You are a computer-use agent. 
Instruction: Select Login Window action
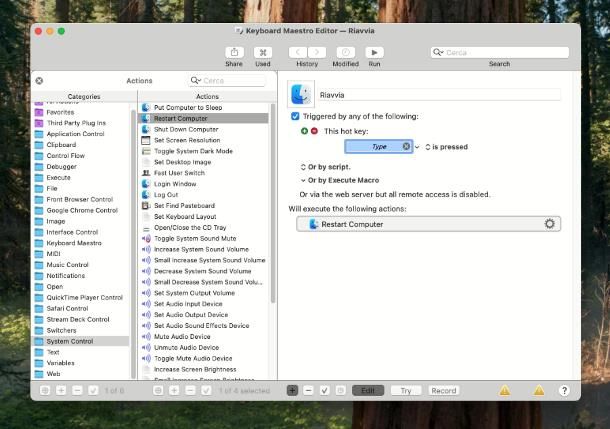pos(203,184)
